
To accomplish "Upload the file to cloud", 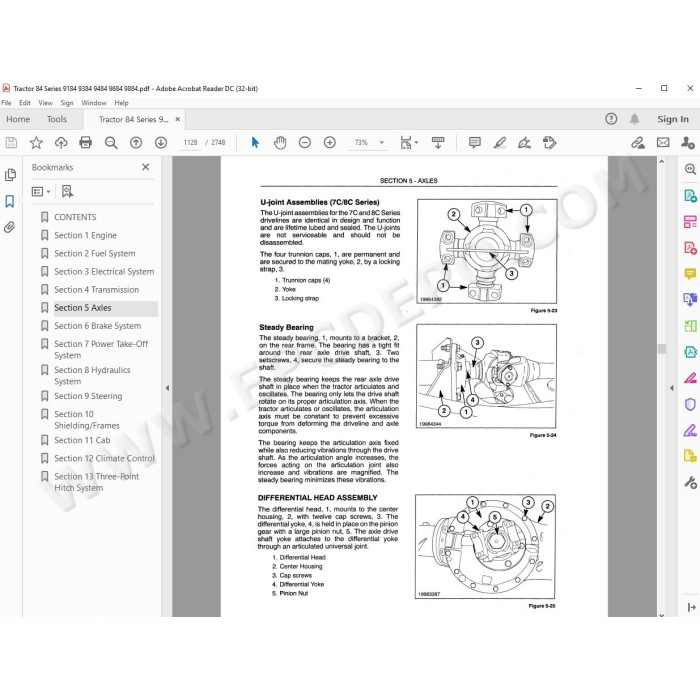I will pos(61,143).
